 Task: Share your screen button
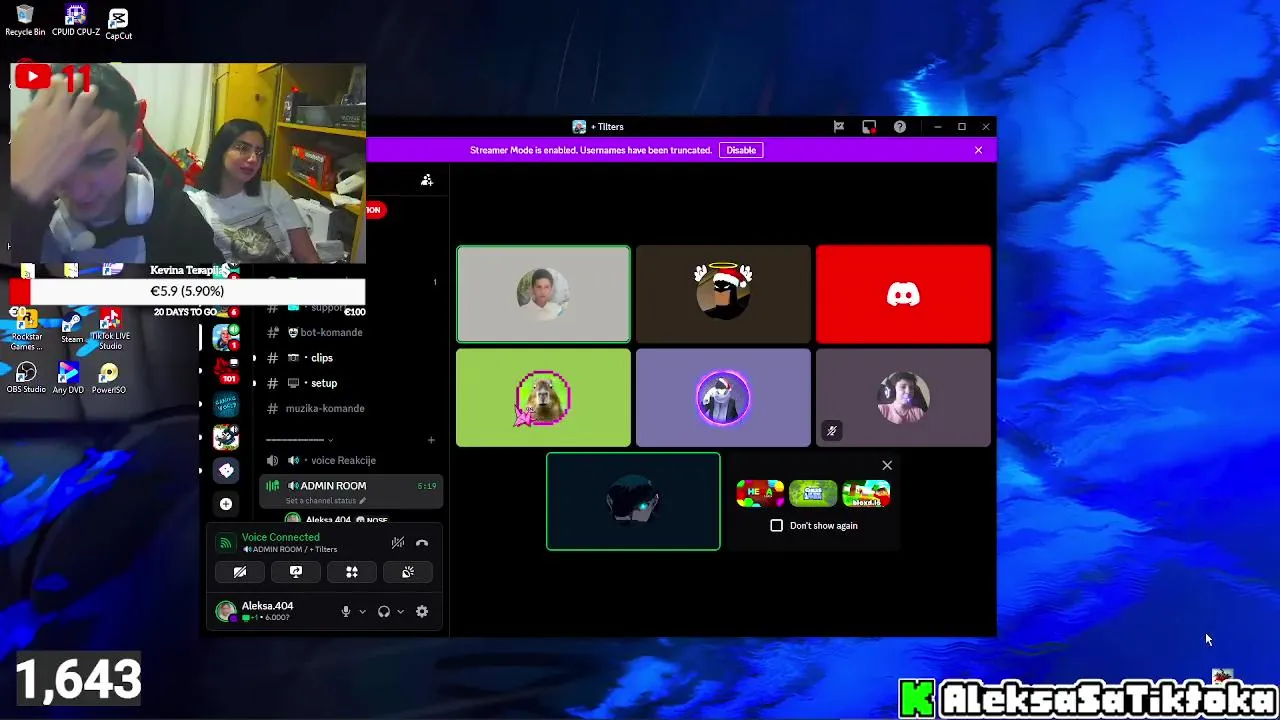296,572
